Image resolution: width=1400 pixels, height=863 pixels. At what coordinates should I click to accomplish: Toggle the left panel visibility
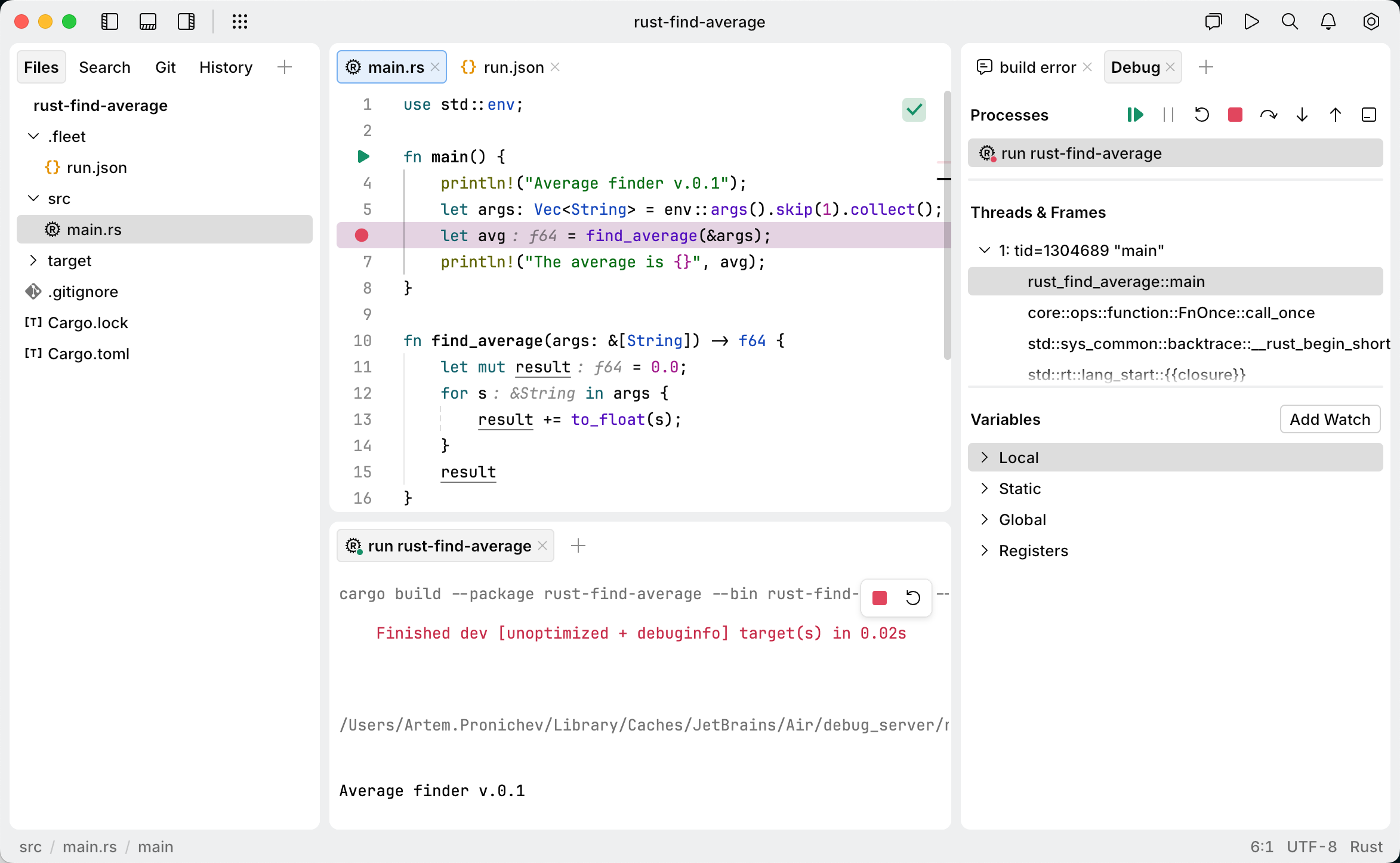(x=110, y=21)
